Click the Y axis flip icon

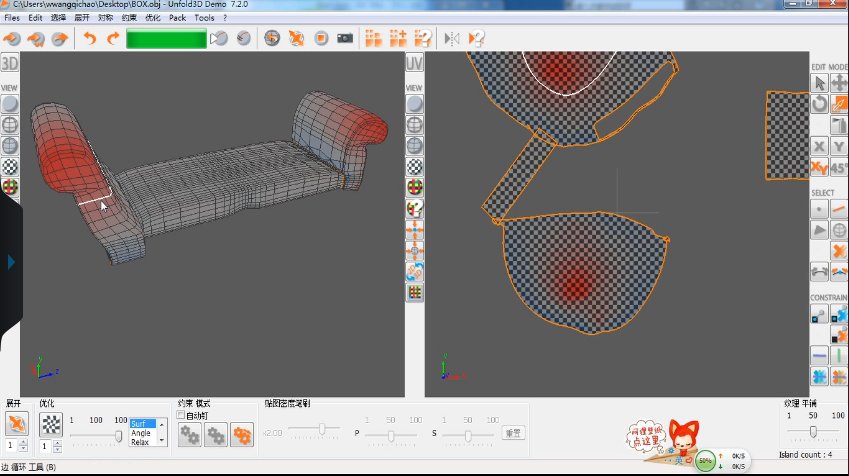[x=839, y=146]
